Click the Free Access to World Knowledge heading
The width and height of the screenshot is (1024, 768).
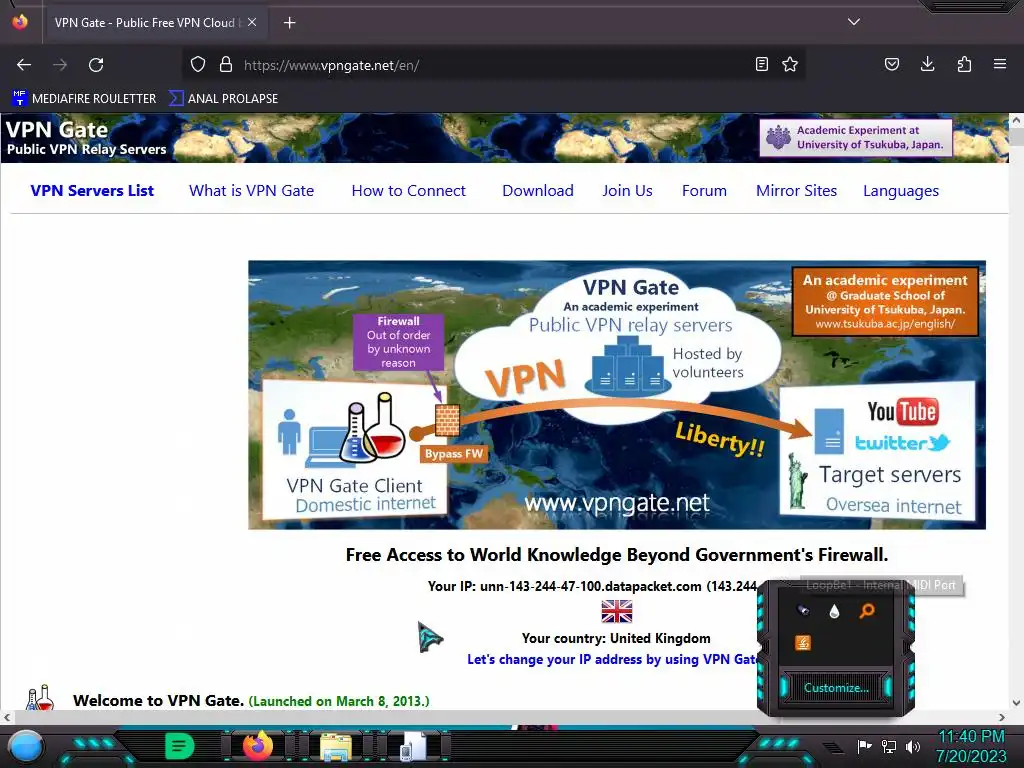(x=616, y=555)
